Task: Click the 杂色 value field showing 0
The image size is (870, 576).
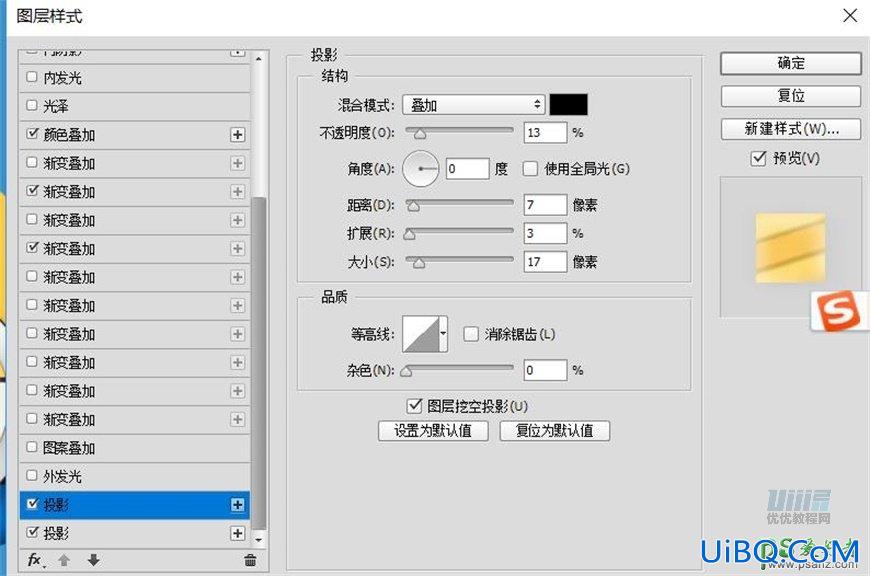Action: coord(545,370)
